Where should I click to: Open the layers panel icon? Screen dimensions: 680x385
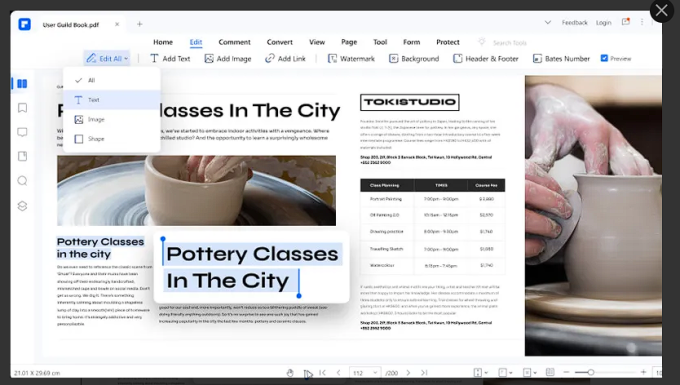(x=22, y=206)
